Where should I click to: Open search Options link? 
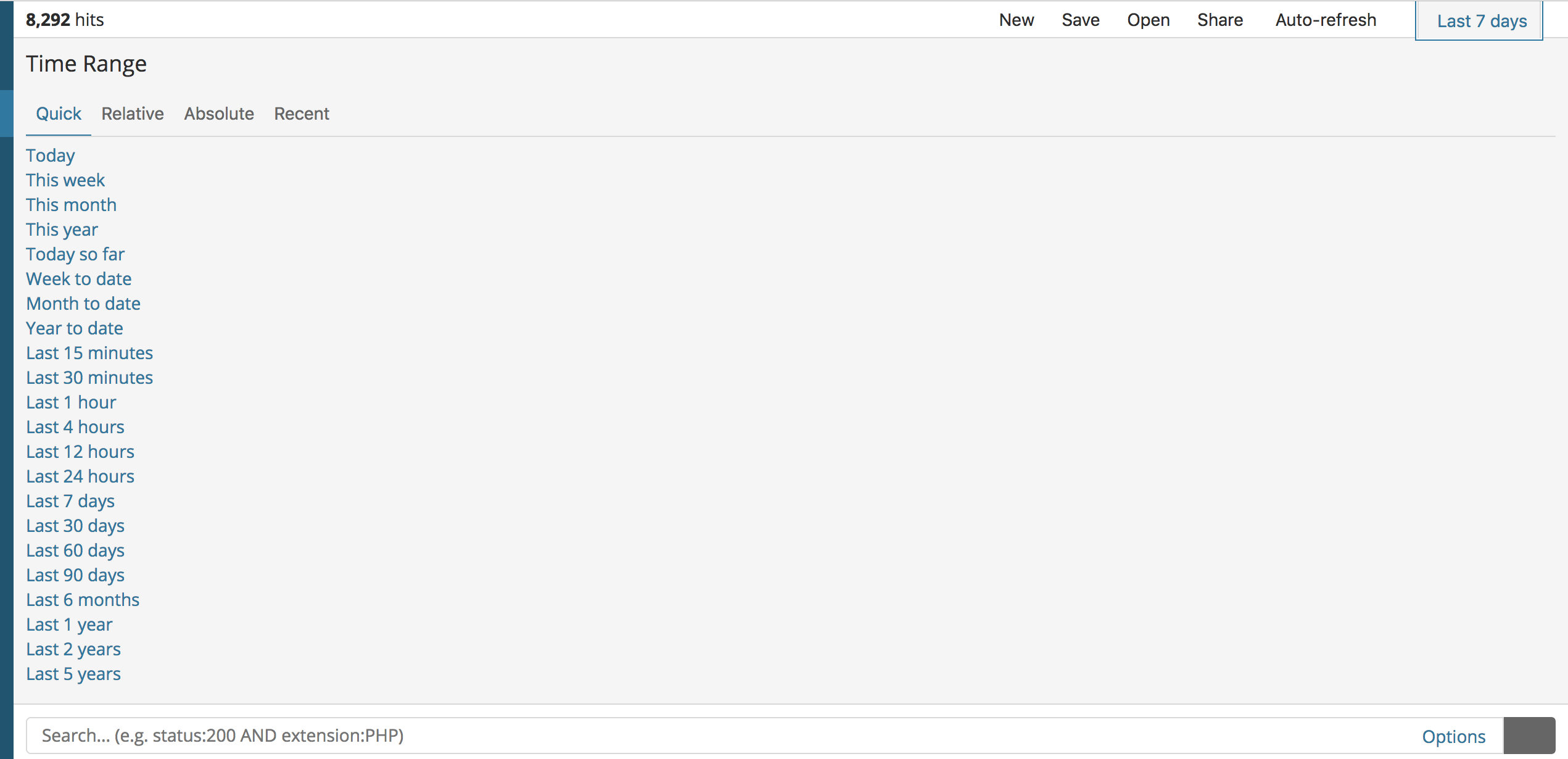pyautogui.click(x=1453, y=736)
